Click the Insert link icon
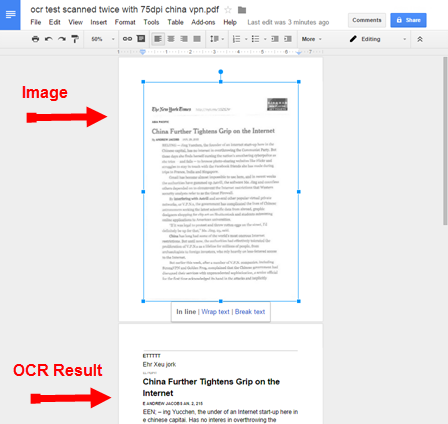The image size is (448, 424). [x=127, y=39]
